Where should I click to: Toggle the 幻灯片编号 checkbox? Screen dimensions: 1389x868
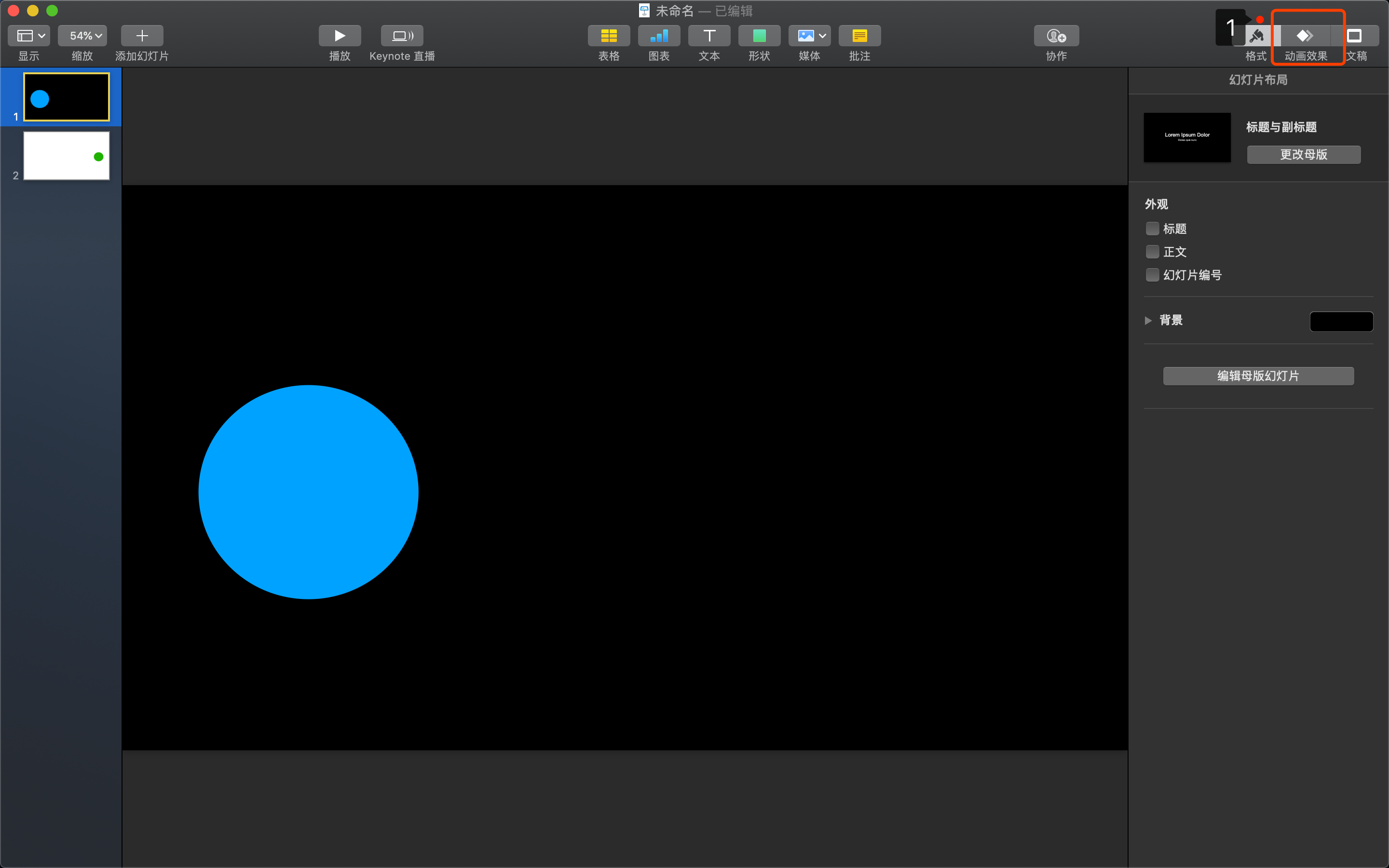[x=1152, y=275]
